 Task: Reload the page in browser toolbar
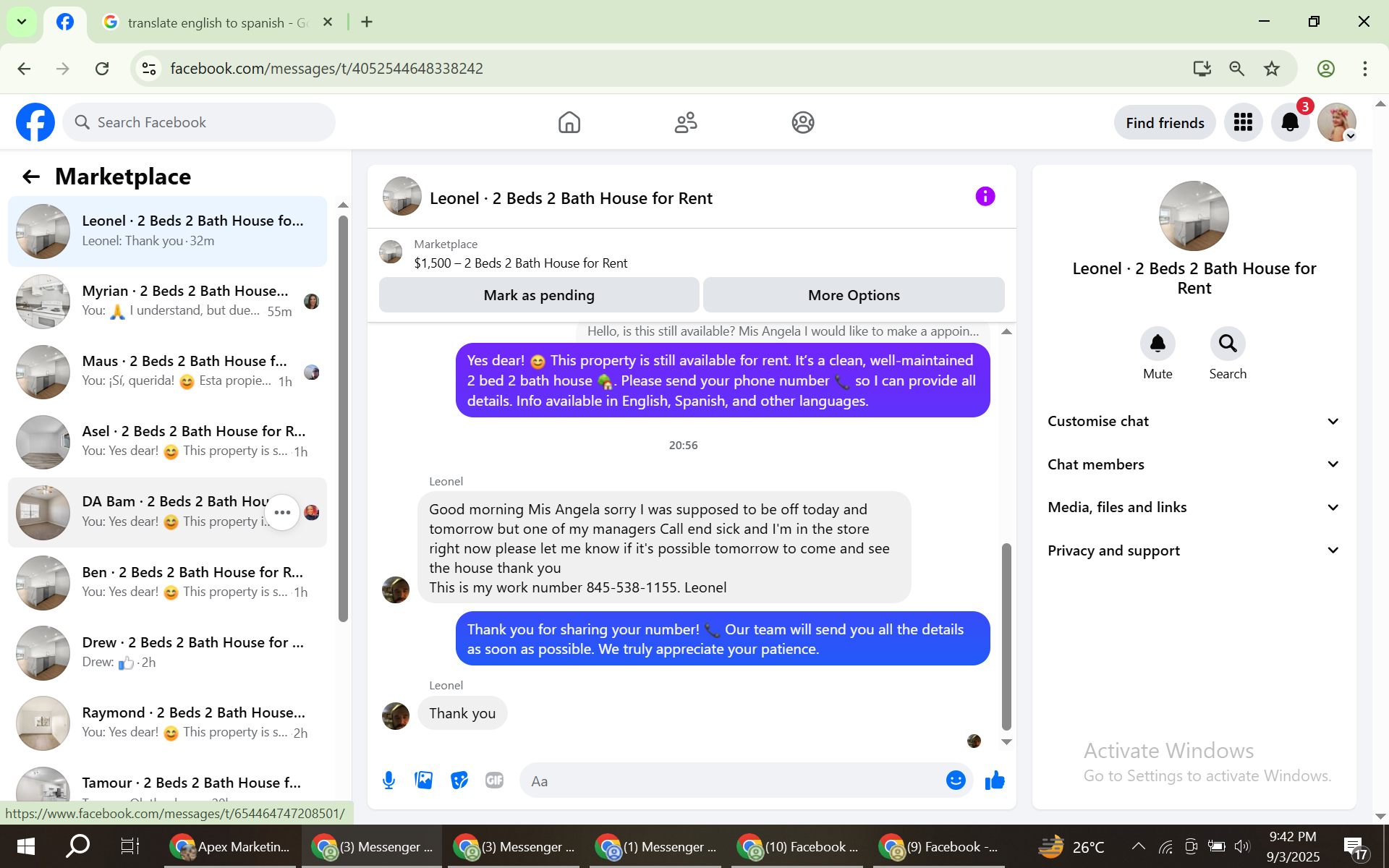(x=102, y=69)
